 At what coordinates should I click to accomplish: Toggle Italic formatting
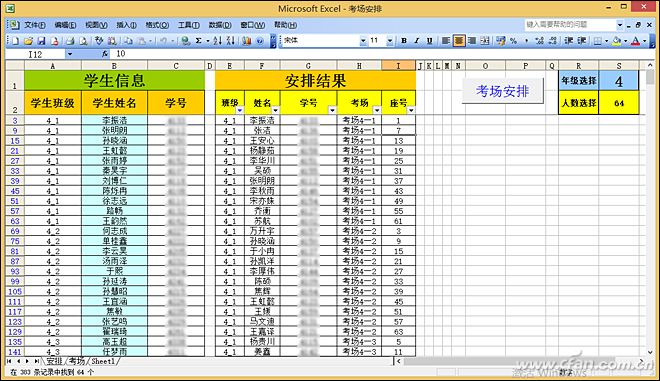pos(417,41)
